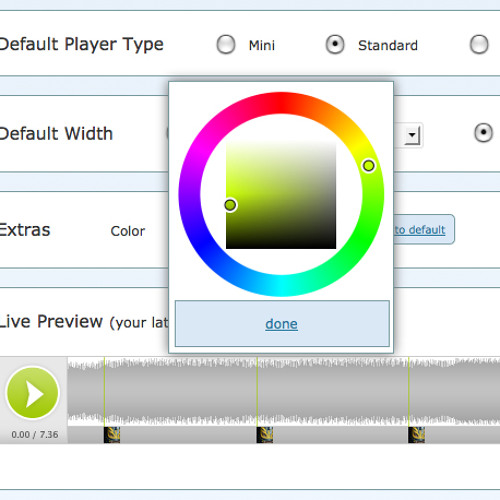Viewport: 500px width, 500px height.
Task: Select the unlabeled radio right of Standard
Action: [x=479, y=44]
